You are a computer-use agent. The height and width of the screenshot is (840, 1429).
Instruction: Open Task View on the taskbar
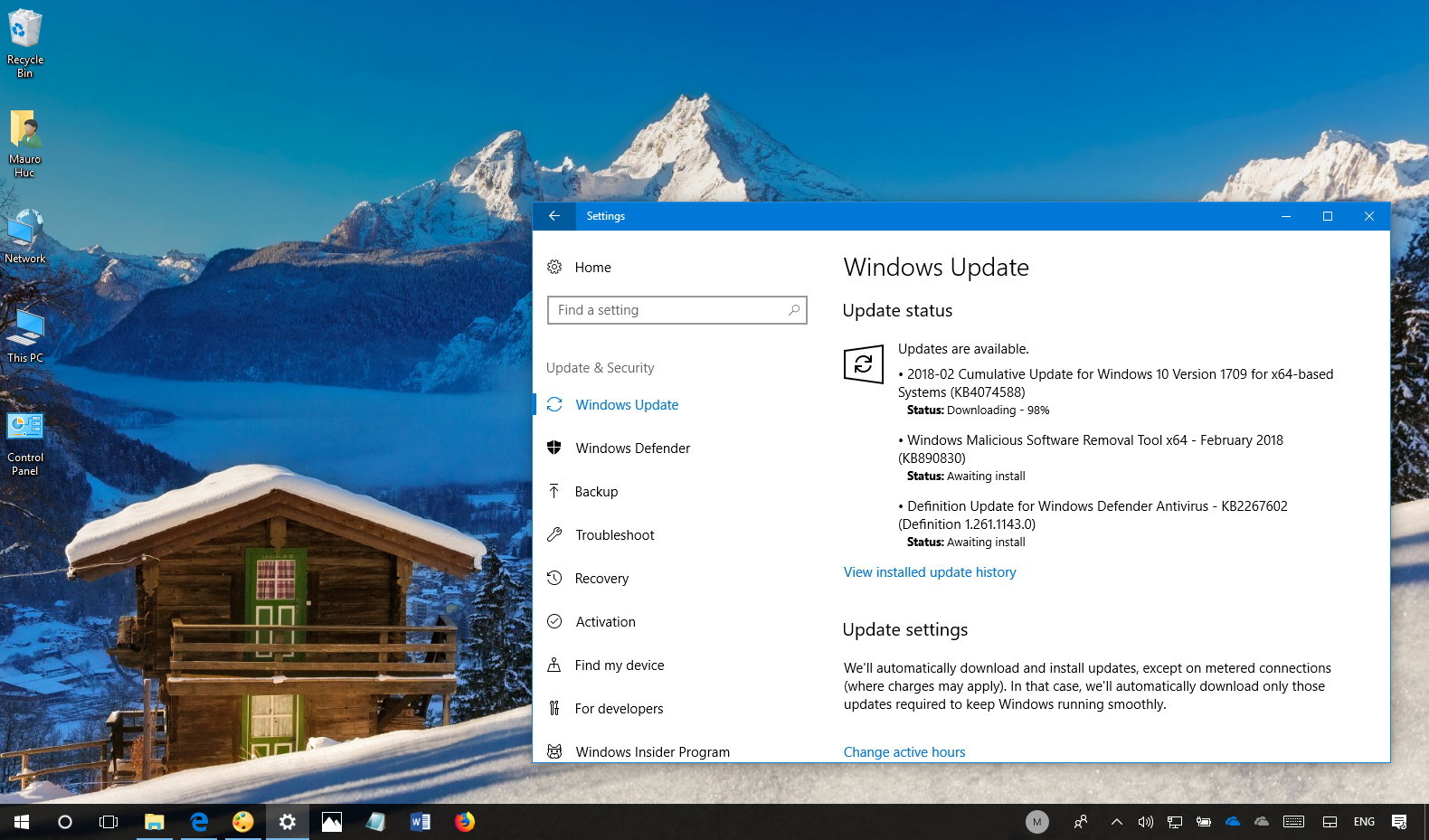tap(109, 822)
